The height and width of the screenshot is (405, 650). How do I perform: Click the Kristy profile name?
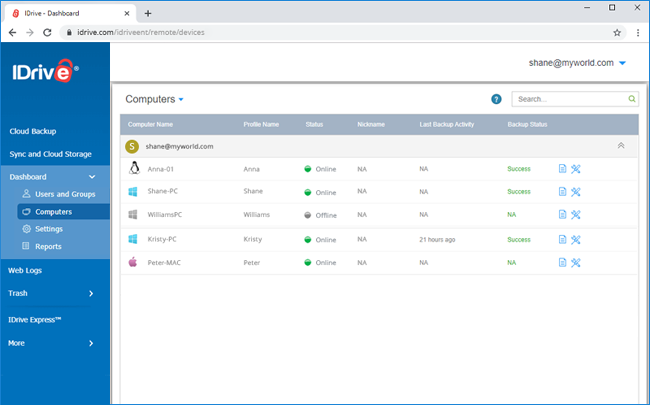coord(252,239)
